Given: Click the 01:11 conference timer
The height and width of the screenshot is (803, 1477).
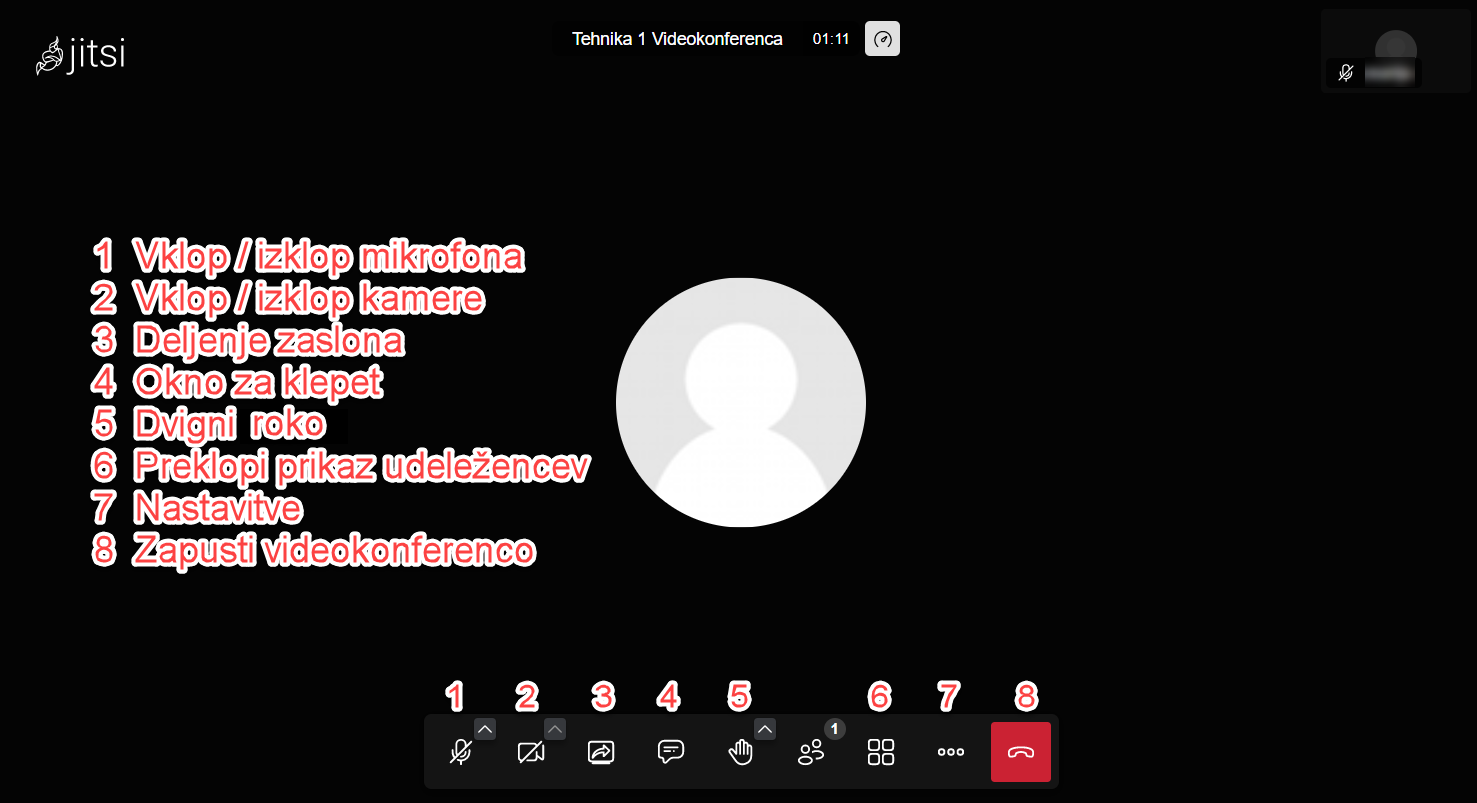Looking at the screenshot, I should 830,39.
